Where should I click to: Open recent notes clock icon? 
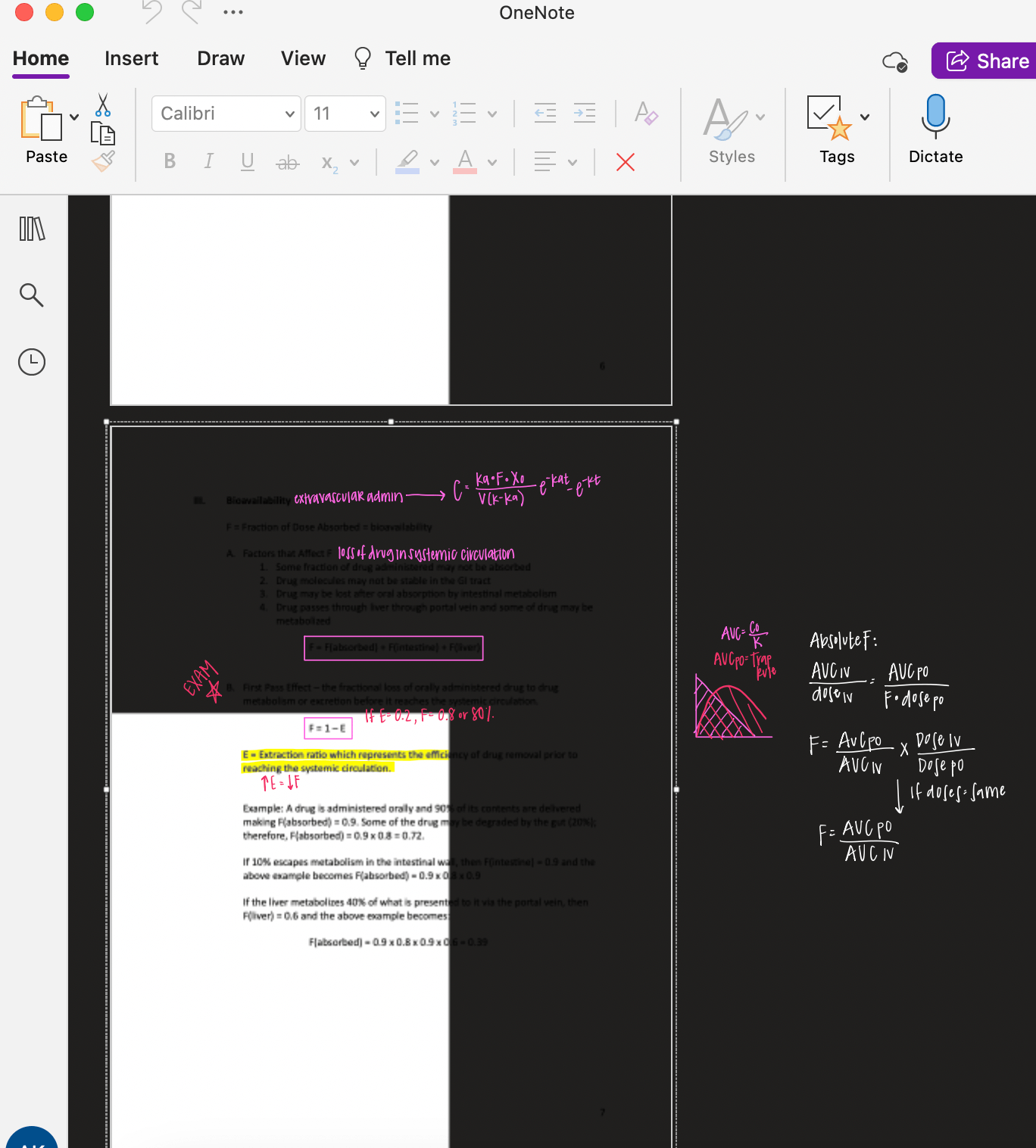(32, 362)
